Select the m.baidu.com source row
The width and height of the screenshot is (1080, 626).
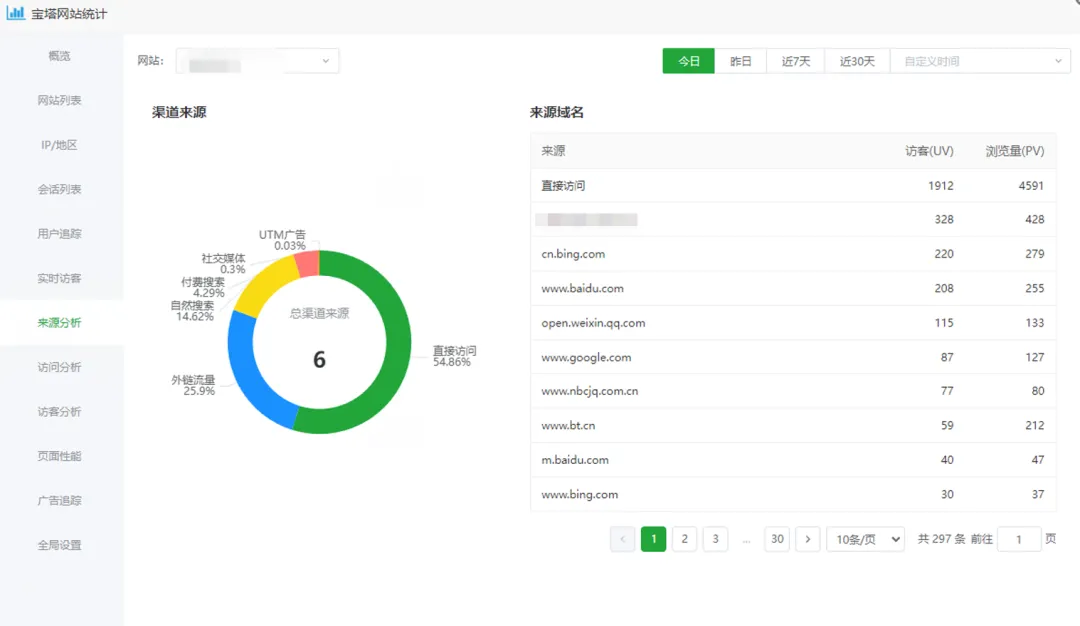[793, 460]
